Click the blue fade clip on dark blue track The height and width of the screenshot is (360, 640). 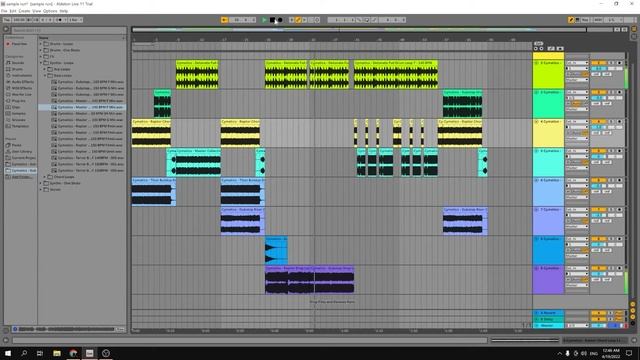pyautogui.click(x=276, y=250)
